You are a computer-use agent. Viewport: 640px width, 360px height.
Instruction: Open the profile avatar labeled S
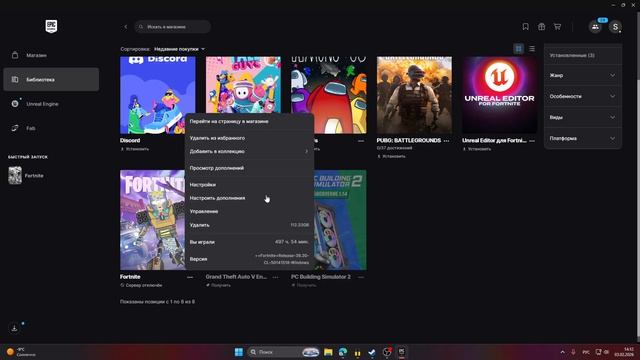click(x=615, y=27)
